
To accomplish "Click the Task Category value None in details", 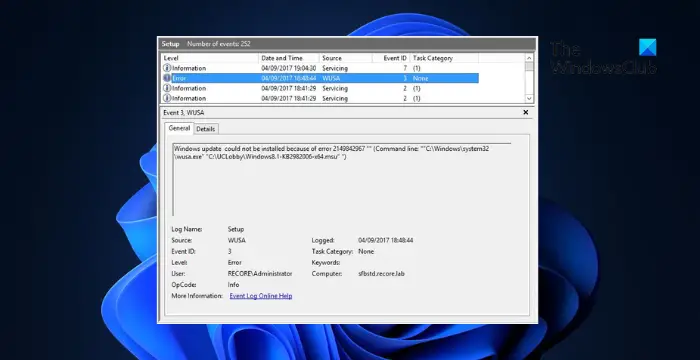I will pyautogui.click(x=366, y=251).
